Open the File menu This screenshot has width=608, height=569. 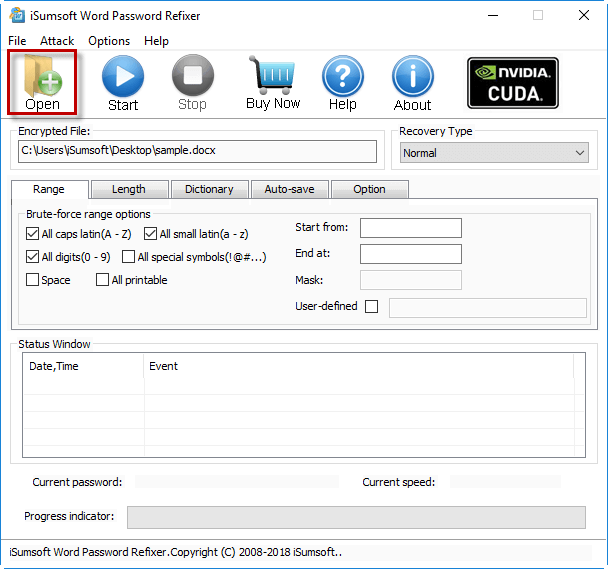coord(17,41)
